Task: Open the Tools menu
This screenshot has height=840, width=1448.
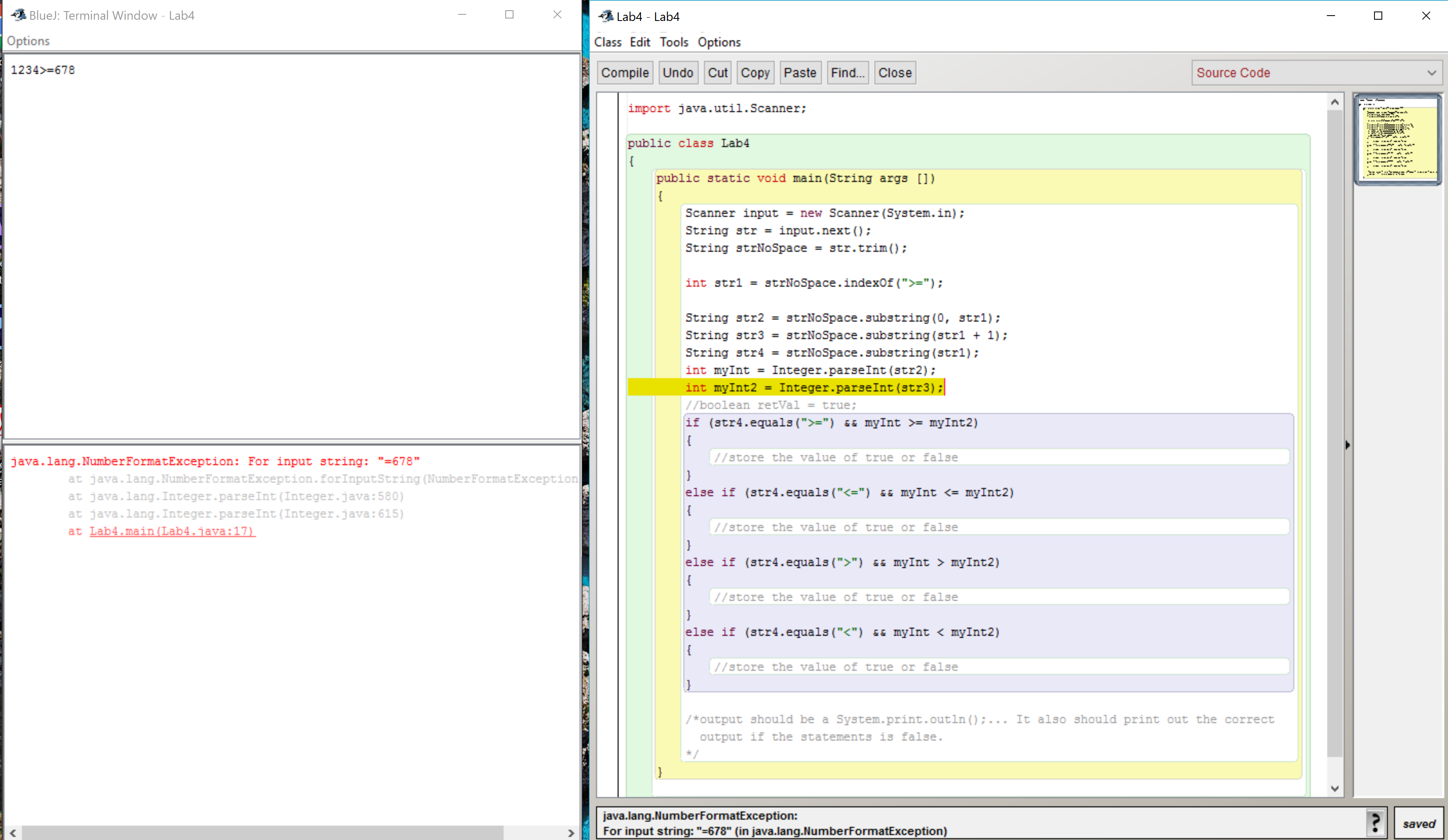Action: coord(673,42)
